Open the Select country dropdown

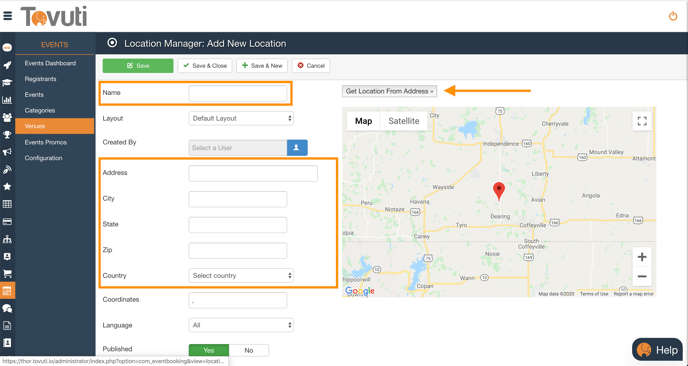(241, 276)
